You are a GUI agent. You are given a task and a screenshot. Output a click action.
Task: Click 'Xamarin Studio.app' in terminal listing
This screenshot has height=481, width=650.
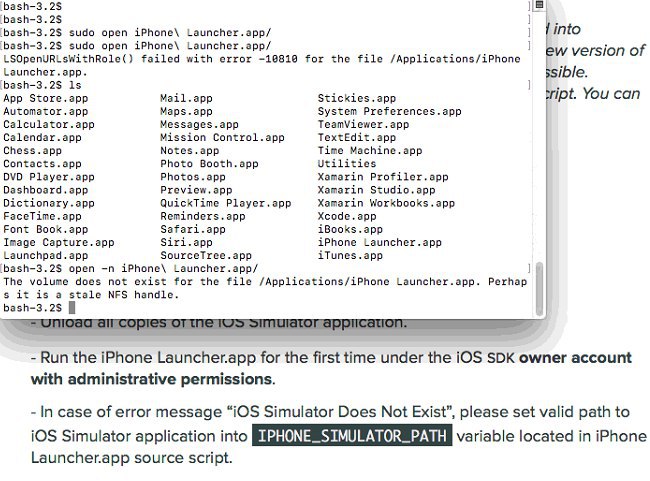click(376, 190)
